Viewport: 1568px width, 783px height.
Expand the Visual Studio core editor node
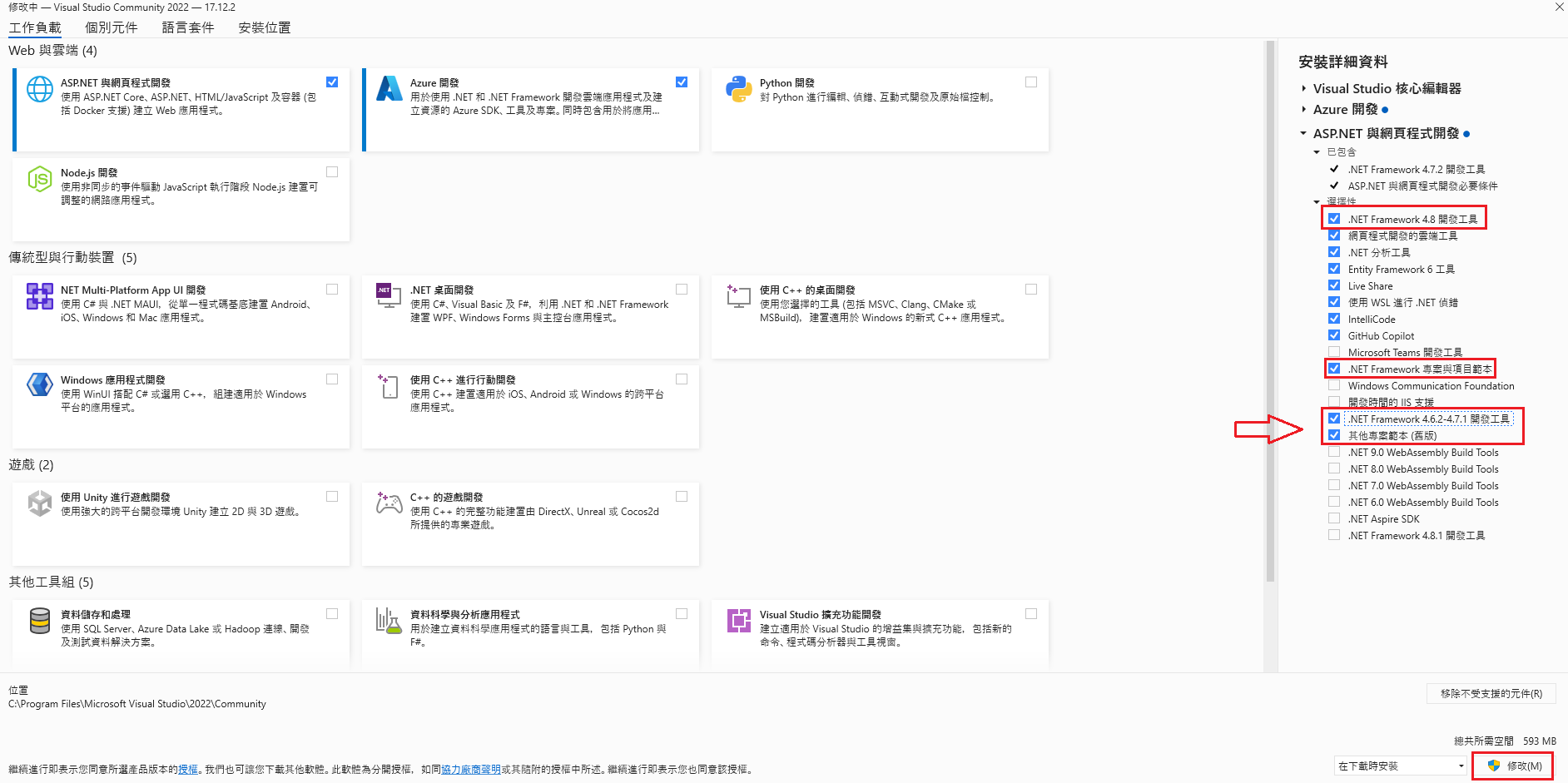(1303, 88)
